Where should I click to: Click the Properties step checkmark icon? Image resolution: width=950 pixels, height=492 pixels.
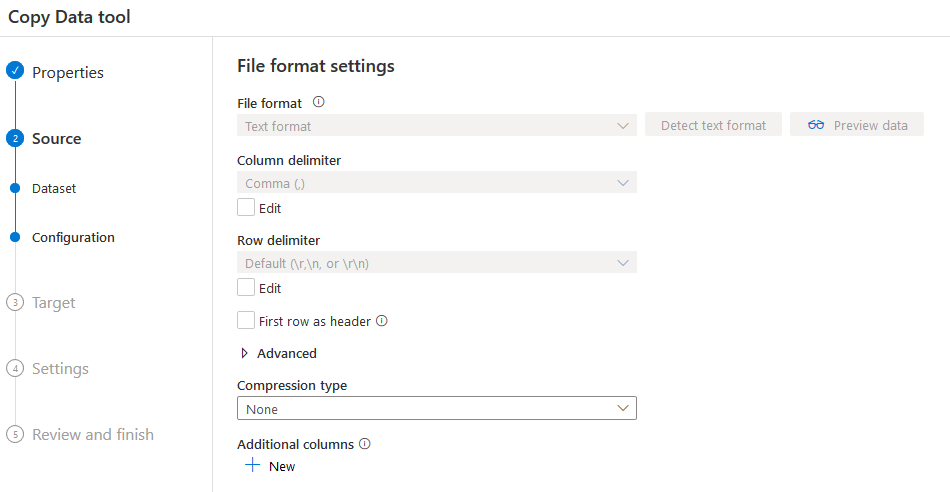click(x=14, y=72)
